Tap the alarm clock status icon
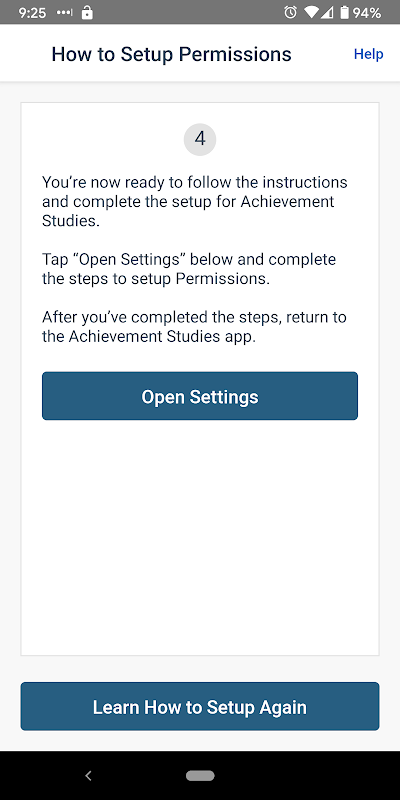Image resolution: width=400 pixels, height=800 pixels. point(290,12)
